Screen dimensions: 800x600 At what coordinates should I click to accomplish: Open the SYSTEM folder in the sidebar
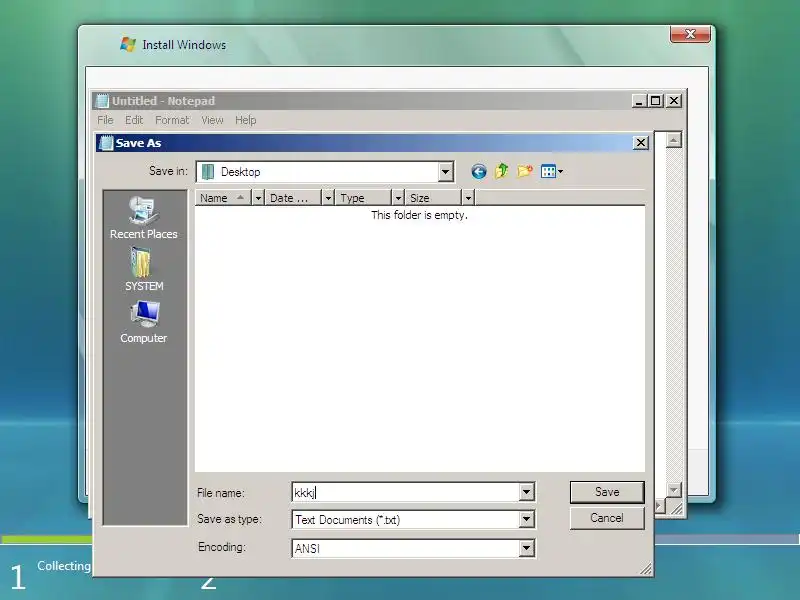144,269
